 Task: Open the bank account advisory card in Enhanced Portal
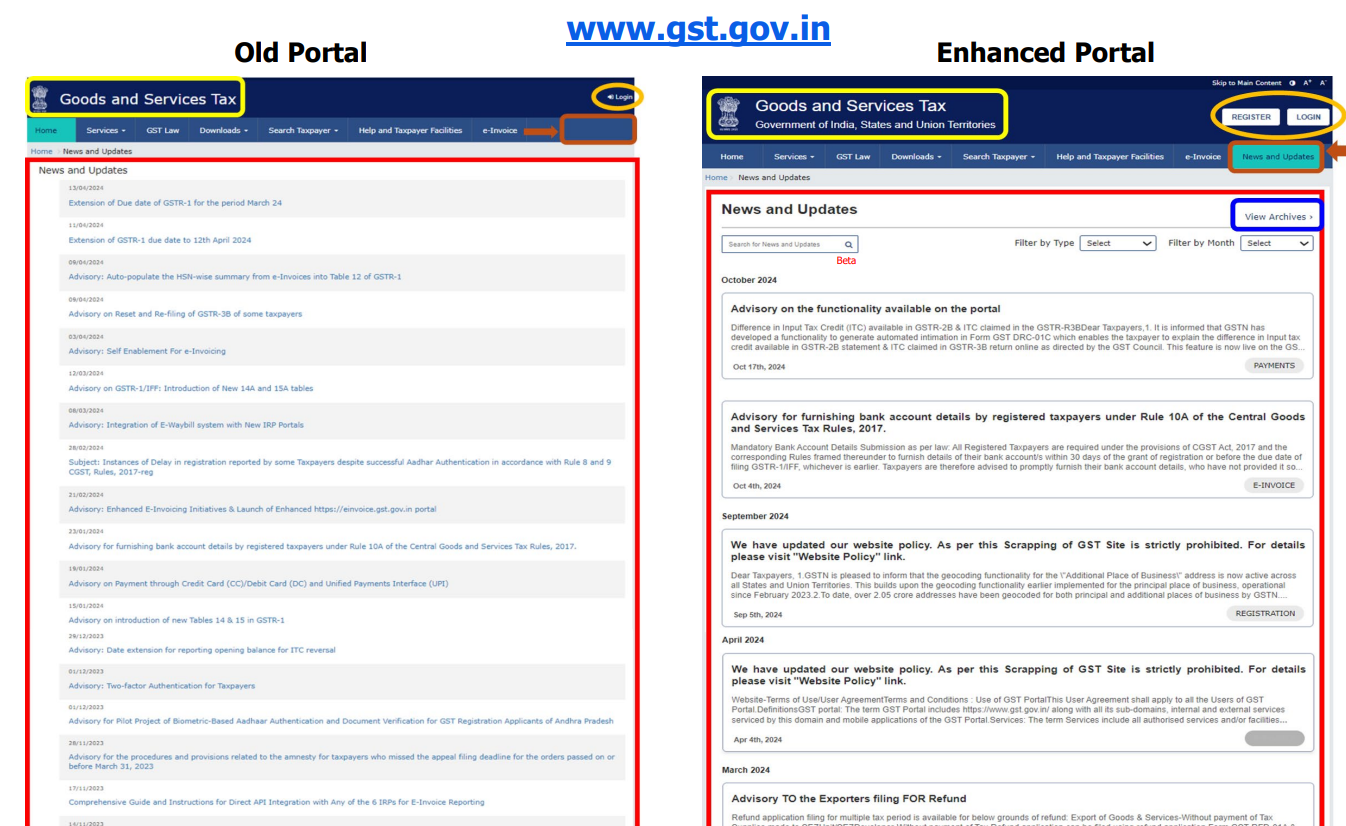(x=1017, y=451)
